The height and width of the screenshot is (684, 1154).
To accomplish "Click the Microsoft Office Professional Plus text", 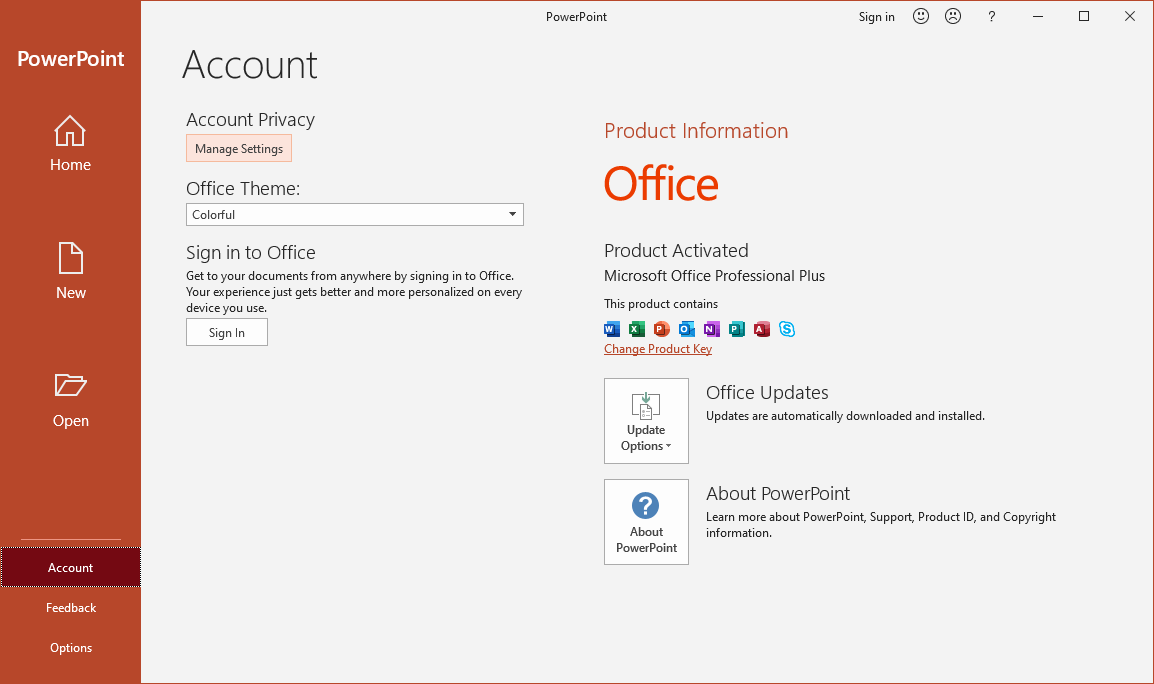I will click(x=714, y=276).
